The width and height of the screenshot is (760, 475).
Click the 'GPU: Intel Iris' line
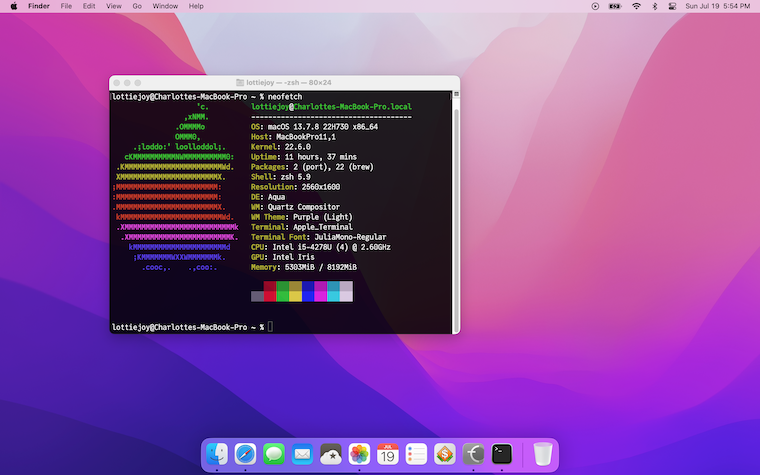tap(283, 257)
